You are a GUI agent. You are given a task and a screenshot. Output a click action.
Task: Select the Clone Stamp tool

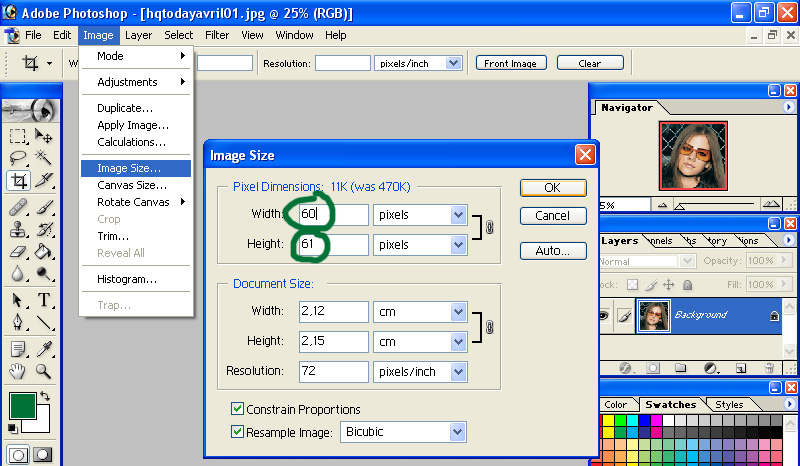point(18,229)
